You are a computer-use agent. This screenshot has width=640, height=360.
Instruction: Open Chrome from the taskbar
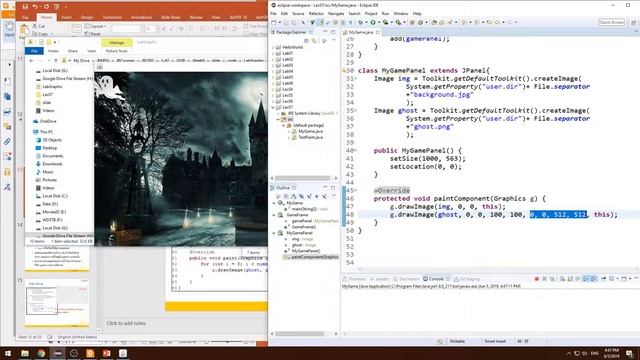[x=41, y=353]
